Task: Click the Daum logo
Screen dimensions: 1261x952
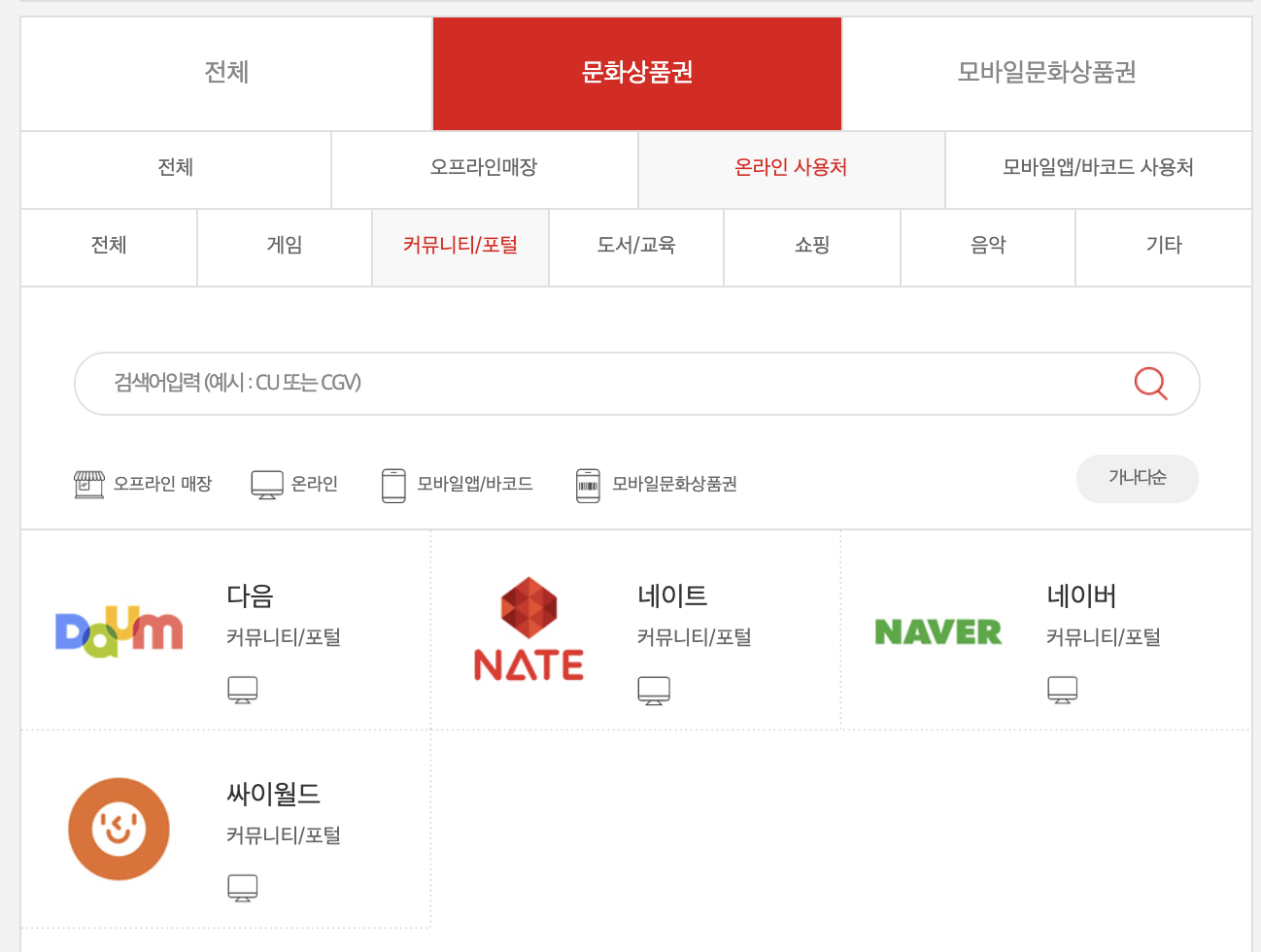Action: coord(119,629)
